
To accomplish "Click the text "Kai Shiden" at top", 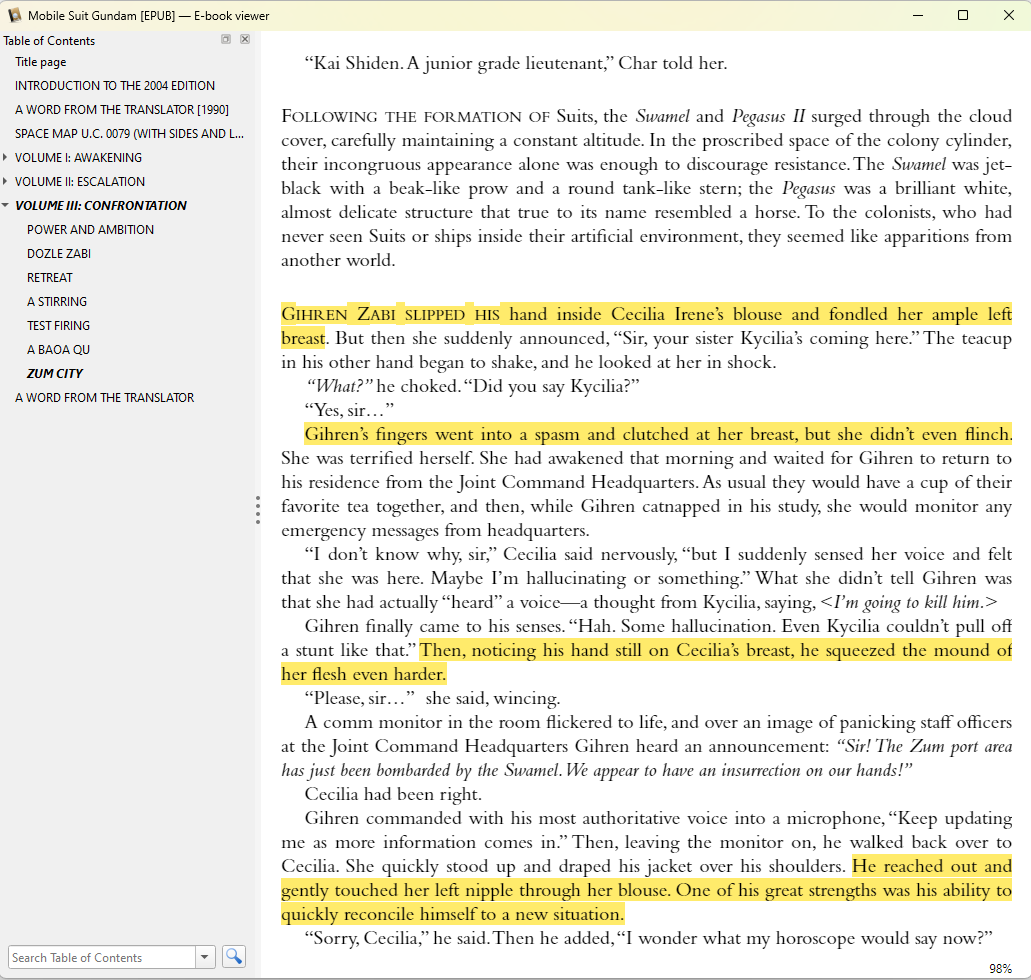I will point(357,63).
